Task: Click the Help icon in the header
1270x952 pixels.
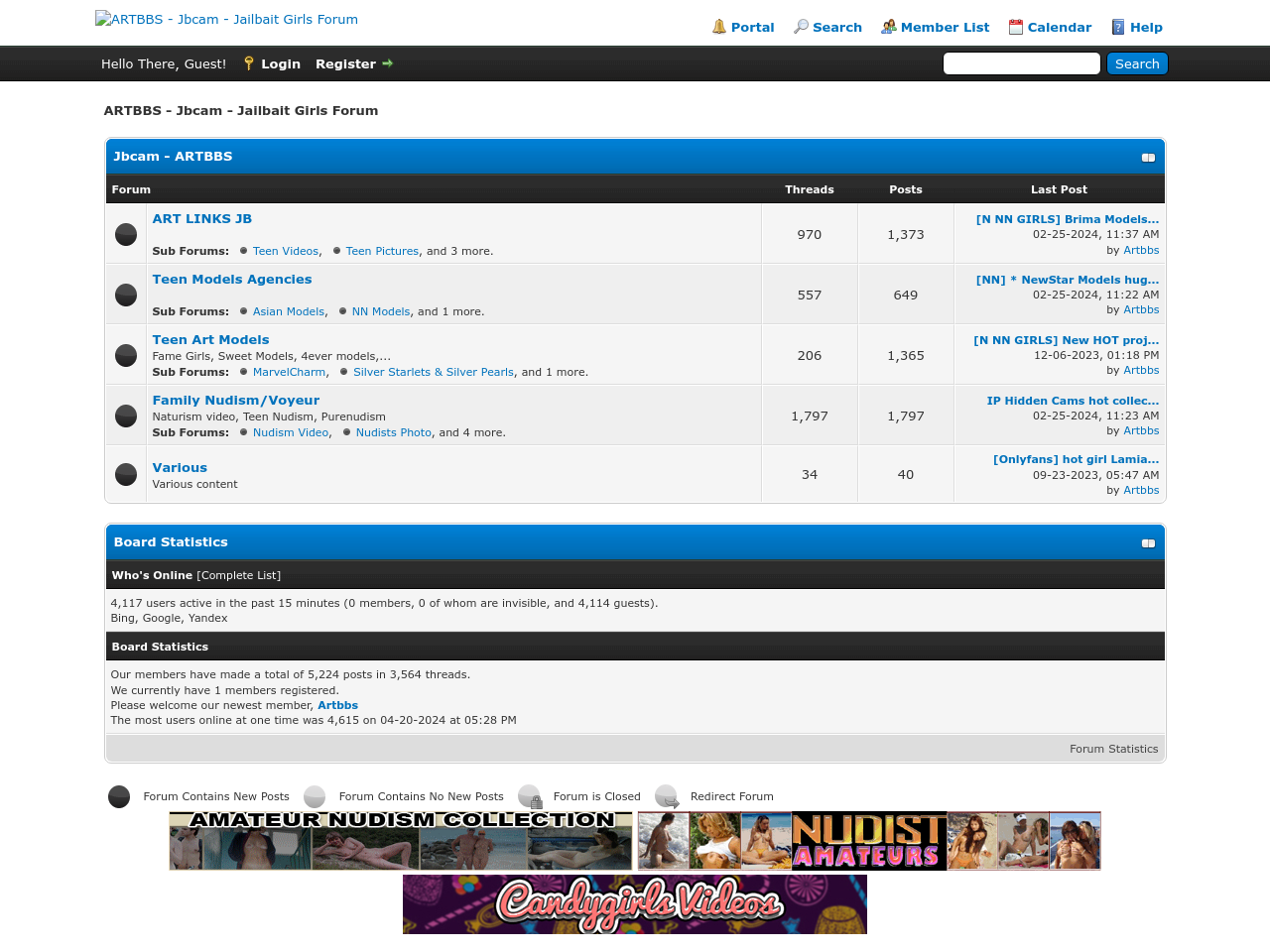Action: pos(1117,26)
